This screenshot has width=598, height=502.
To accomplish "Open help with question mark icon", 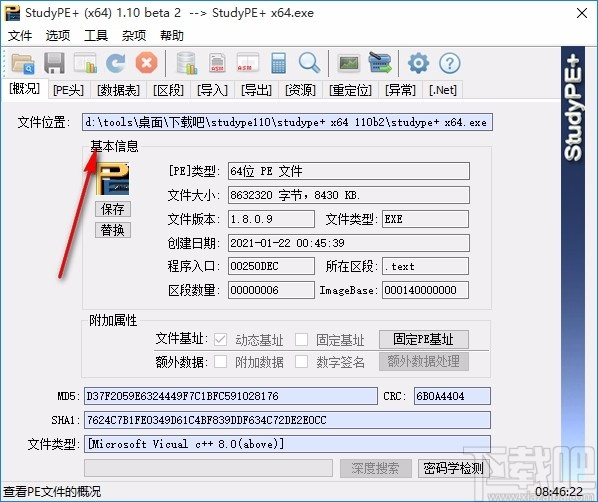I will (450, 63).
